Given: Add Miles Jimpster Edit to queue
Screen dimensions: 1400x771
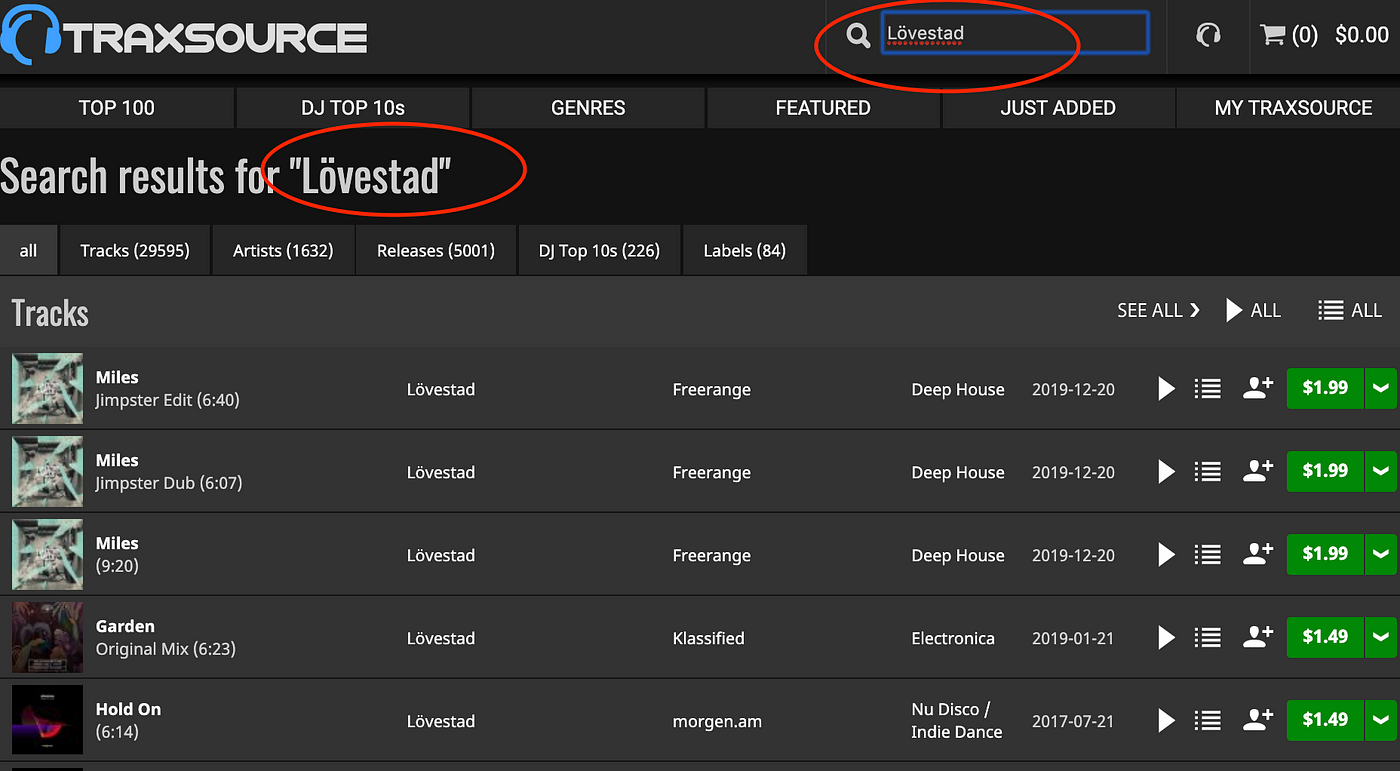Looking at the screenshot, I should (1208, 388).
